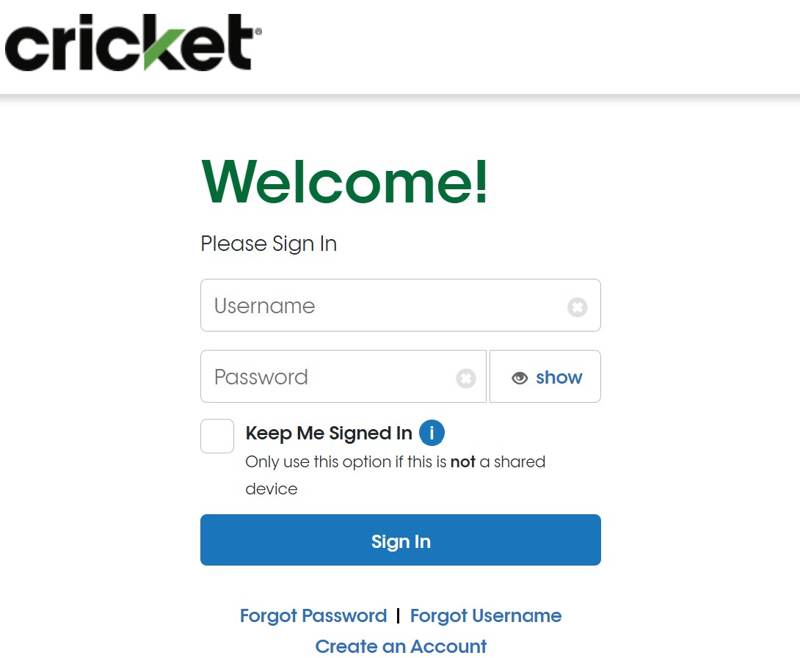Tick the Keep Me Signed In checkbox
The image size is (800, 658).
pyautogui.click(x=217, y=436)
